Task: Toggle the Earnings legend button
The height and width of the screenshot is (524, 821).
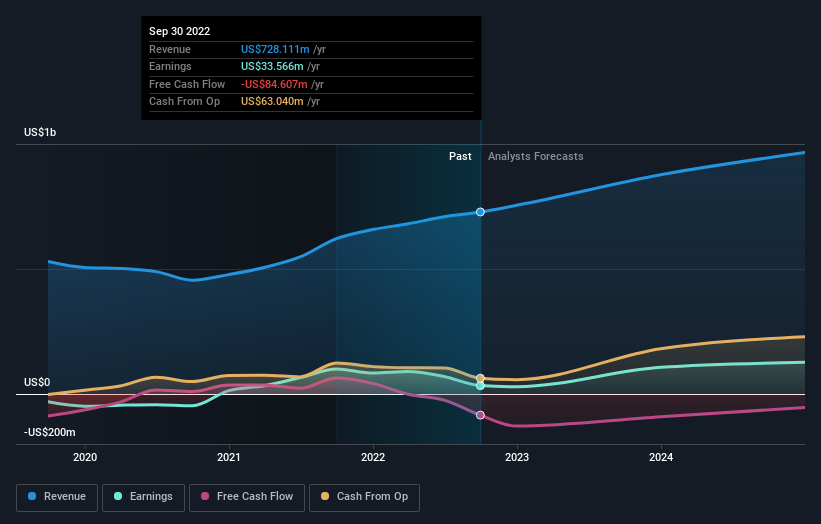Action: (x=143, y=497)
